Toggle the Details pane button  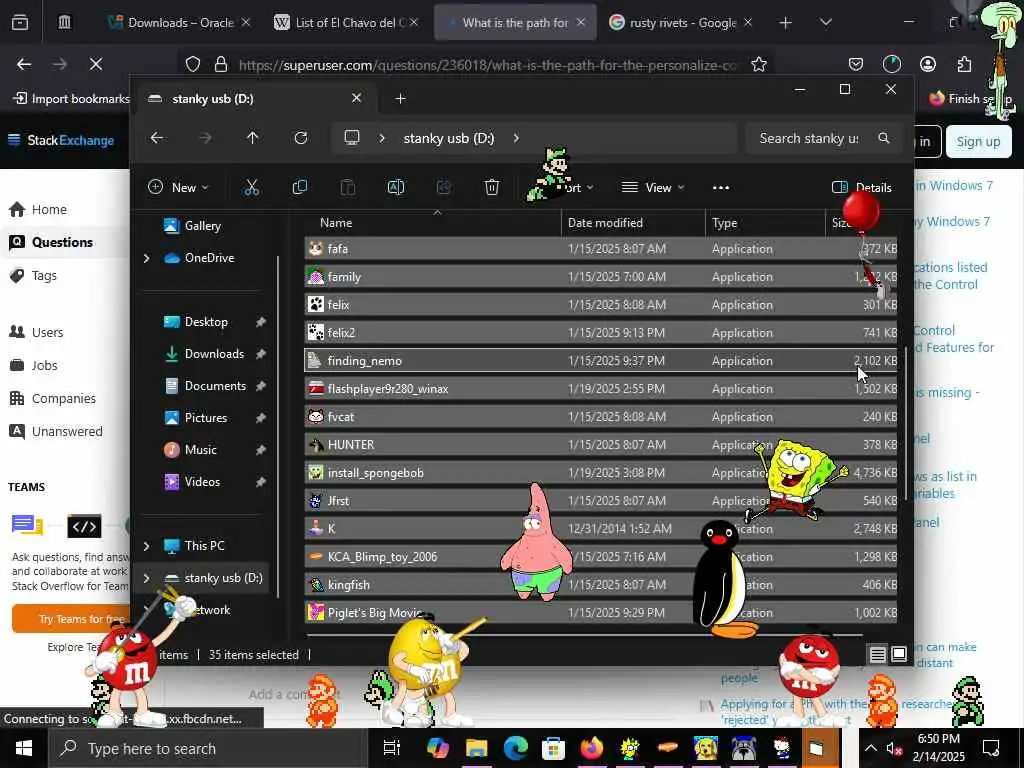tap(862, 187)
